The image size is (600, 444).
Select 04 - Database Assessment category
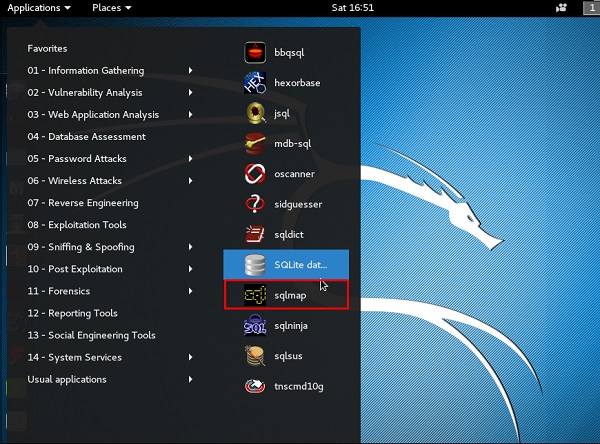coord(86,137)
